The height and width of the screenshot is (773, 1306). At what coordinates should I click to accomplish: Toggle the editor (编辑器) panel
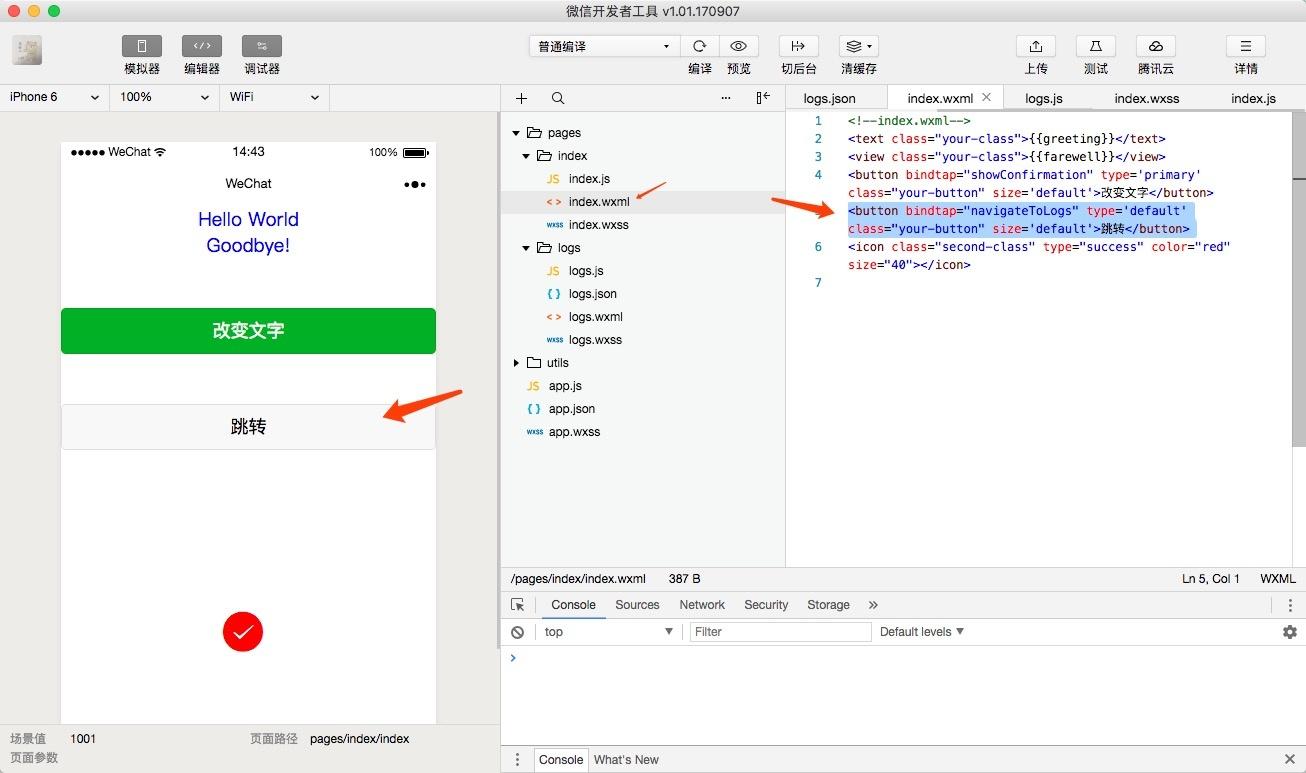pyautogui.click(x=202, y=46)
